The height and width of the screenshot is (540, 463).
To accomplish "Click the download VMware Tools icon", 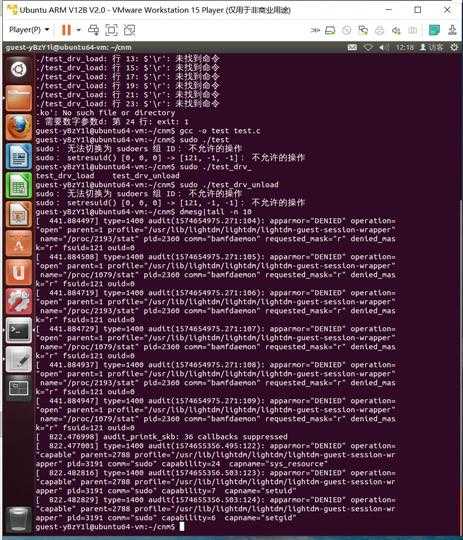I will coord(452,30).
